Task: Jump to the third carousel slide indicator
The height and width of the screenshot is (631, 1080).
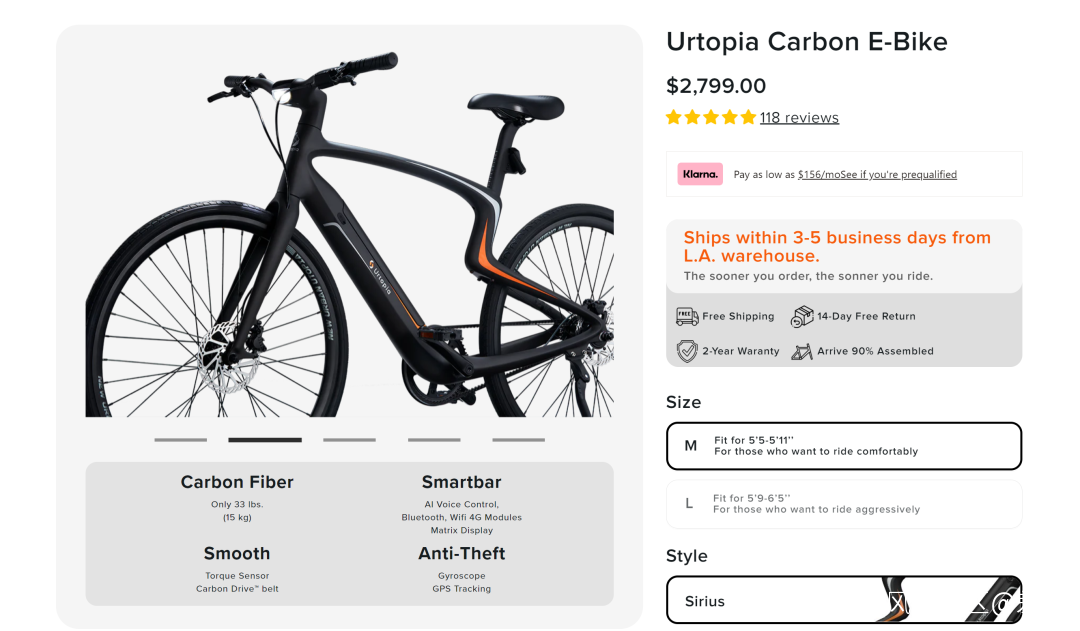Action: coord(349,439)
